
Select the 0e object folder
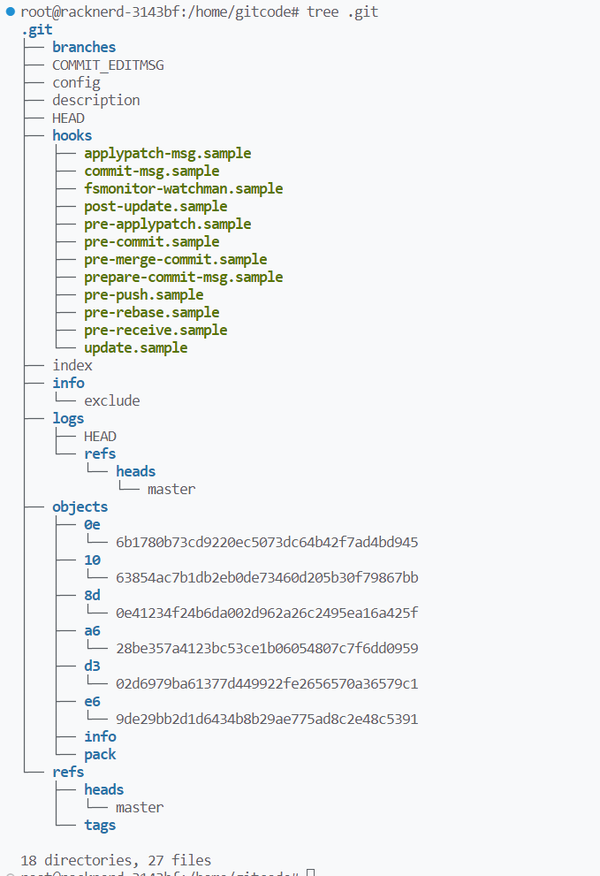coord(92,525)
